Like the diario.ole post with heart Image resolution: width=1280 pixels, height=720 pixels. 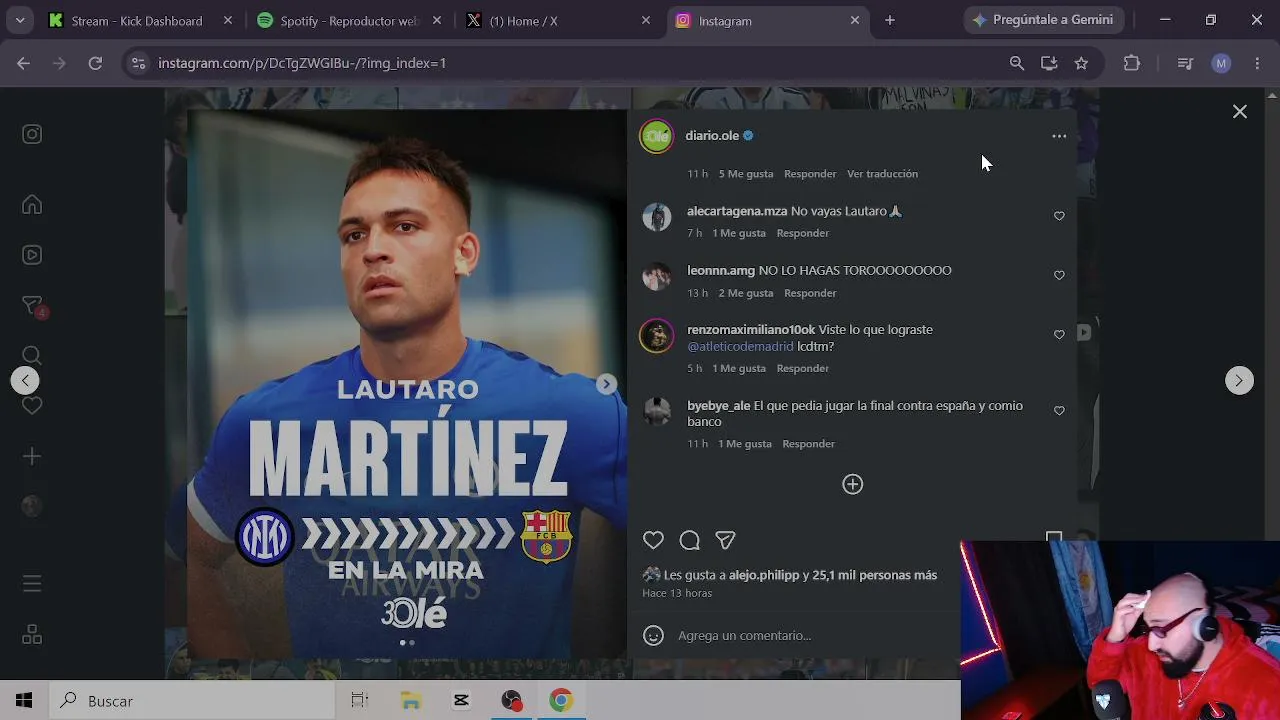[653, 540]
